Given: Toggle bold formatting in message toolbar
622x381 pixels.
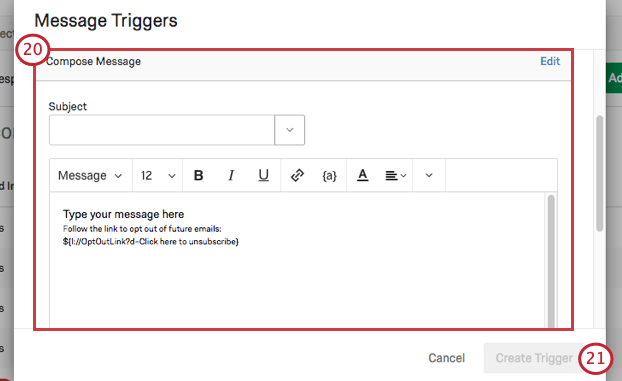Looking at the screenshot, I should pos(199,175).
